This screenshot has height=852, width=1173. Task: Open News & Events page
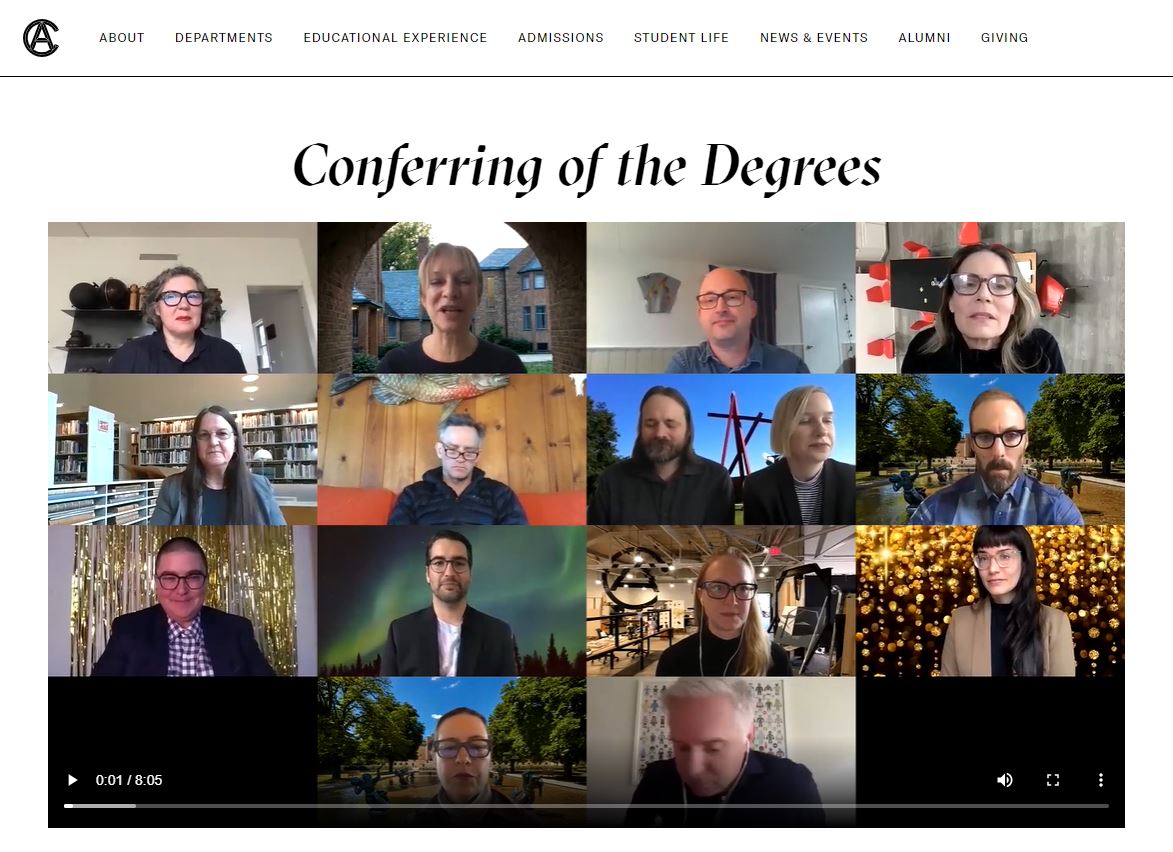click(x=814, y=38)
